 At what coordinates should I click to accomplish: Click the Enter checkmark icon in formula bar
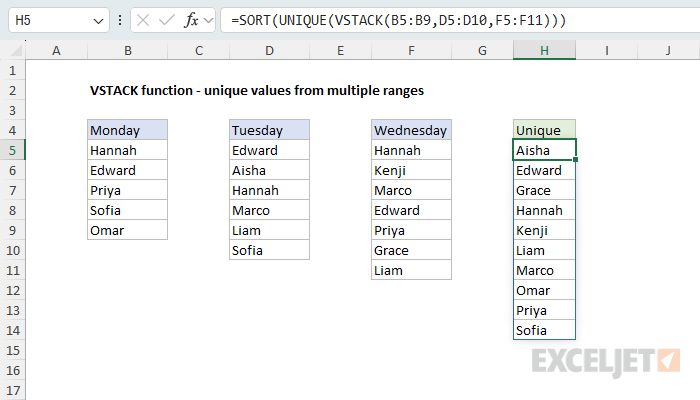click(167, 21)
